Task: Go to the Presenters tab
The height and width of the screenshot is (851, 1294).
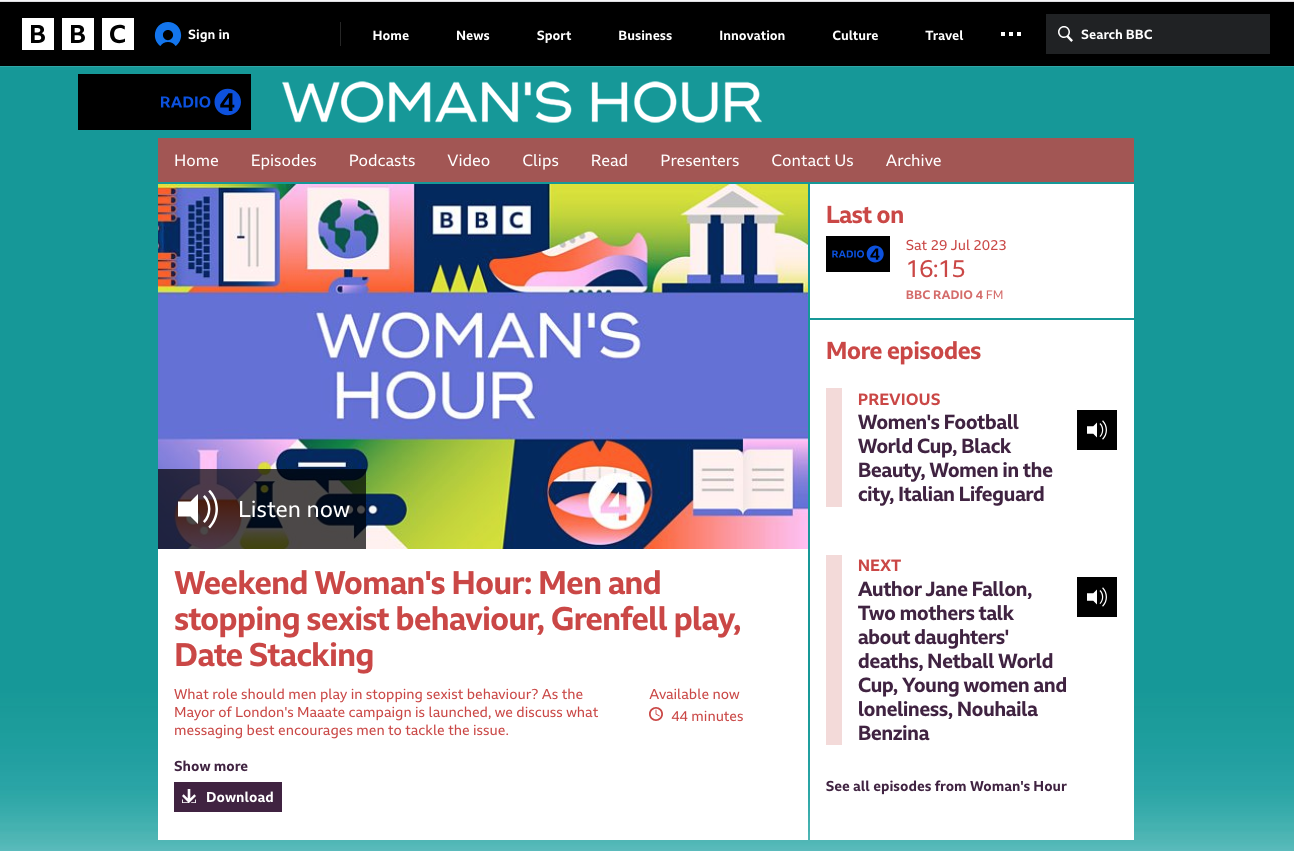Action: coord(699,160)
